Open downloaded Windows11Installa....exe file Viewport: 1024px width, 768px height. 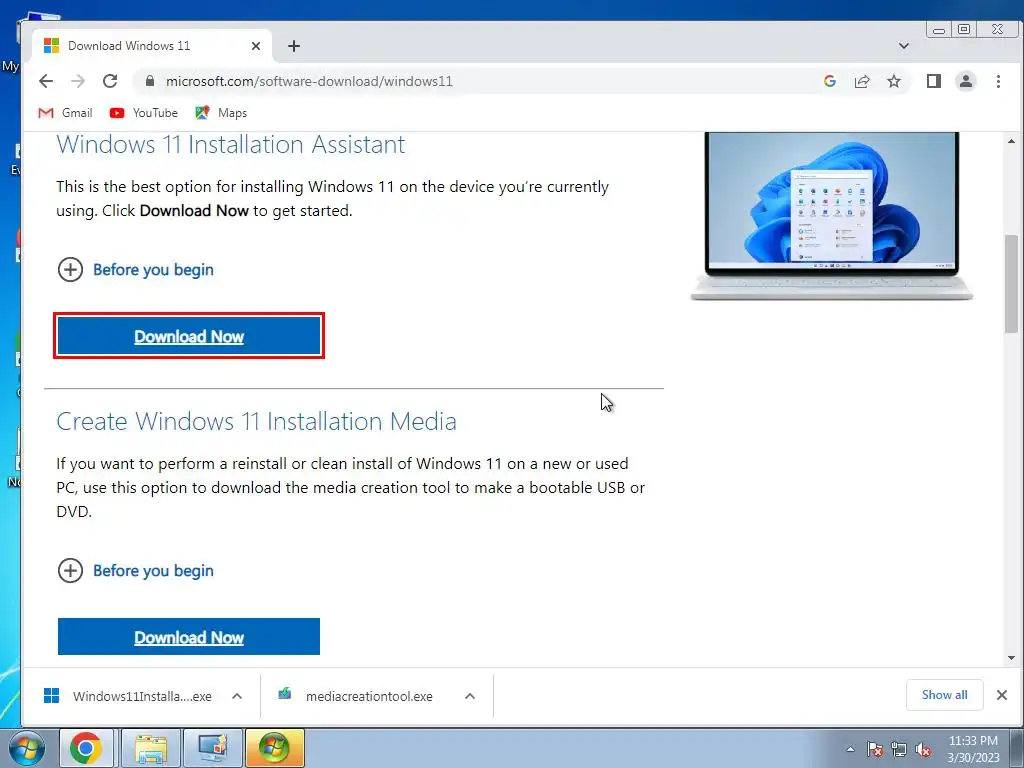[x=129, y=696]
